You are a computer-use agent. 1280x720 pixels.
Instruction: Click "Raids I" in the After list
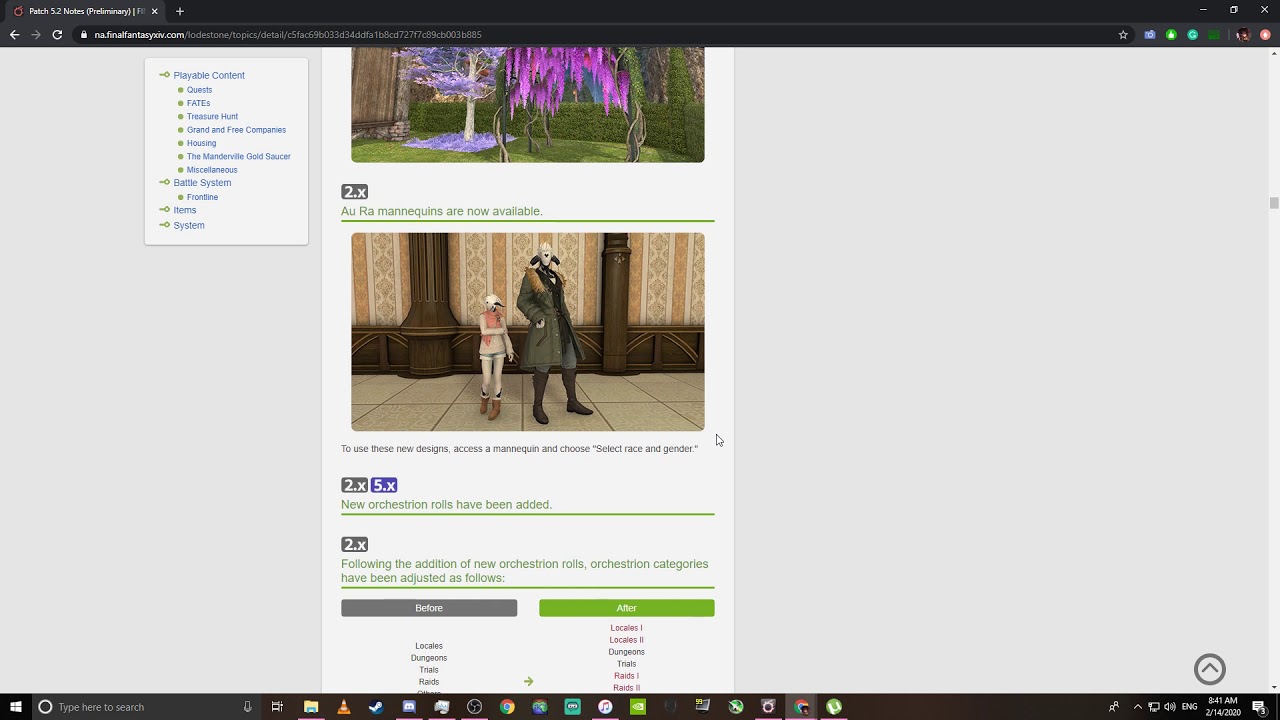(x=626, y=676)
